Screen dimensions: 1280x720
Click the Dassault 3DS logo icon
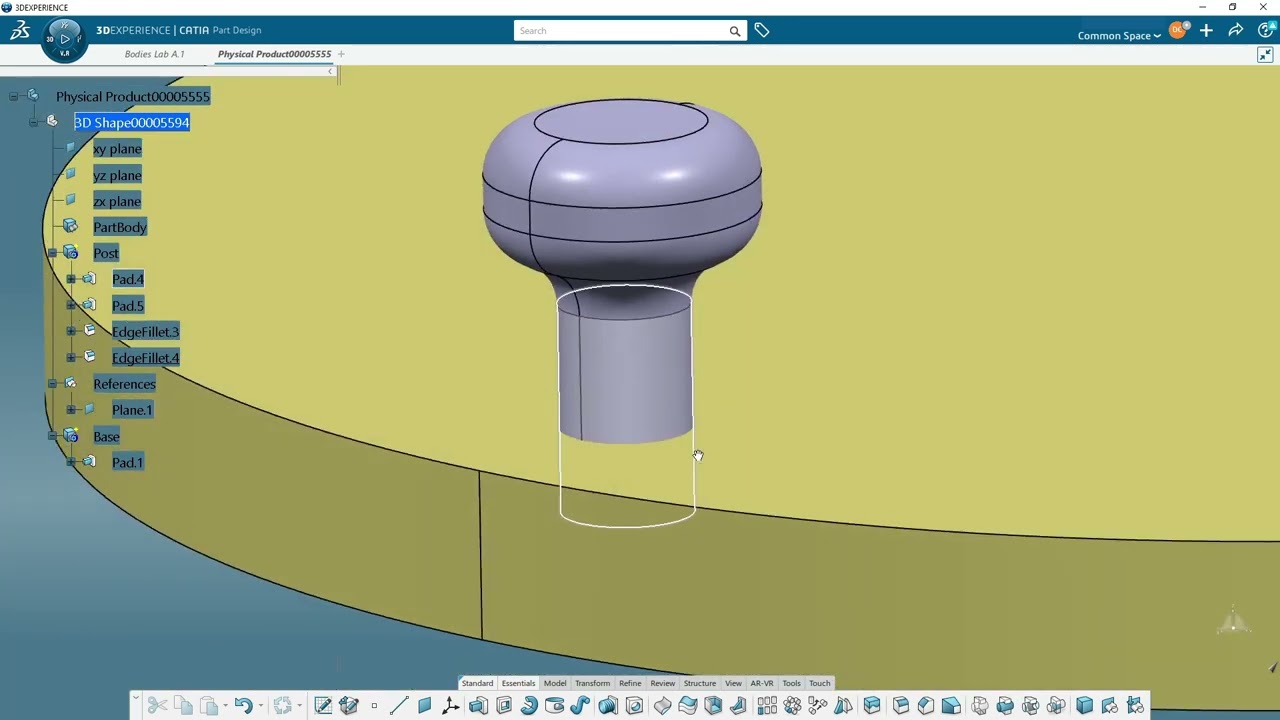tap(20, 31)
